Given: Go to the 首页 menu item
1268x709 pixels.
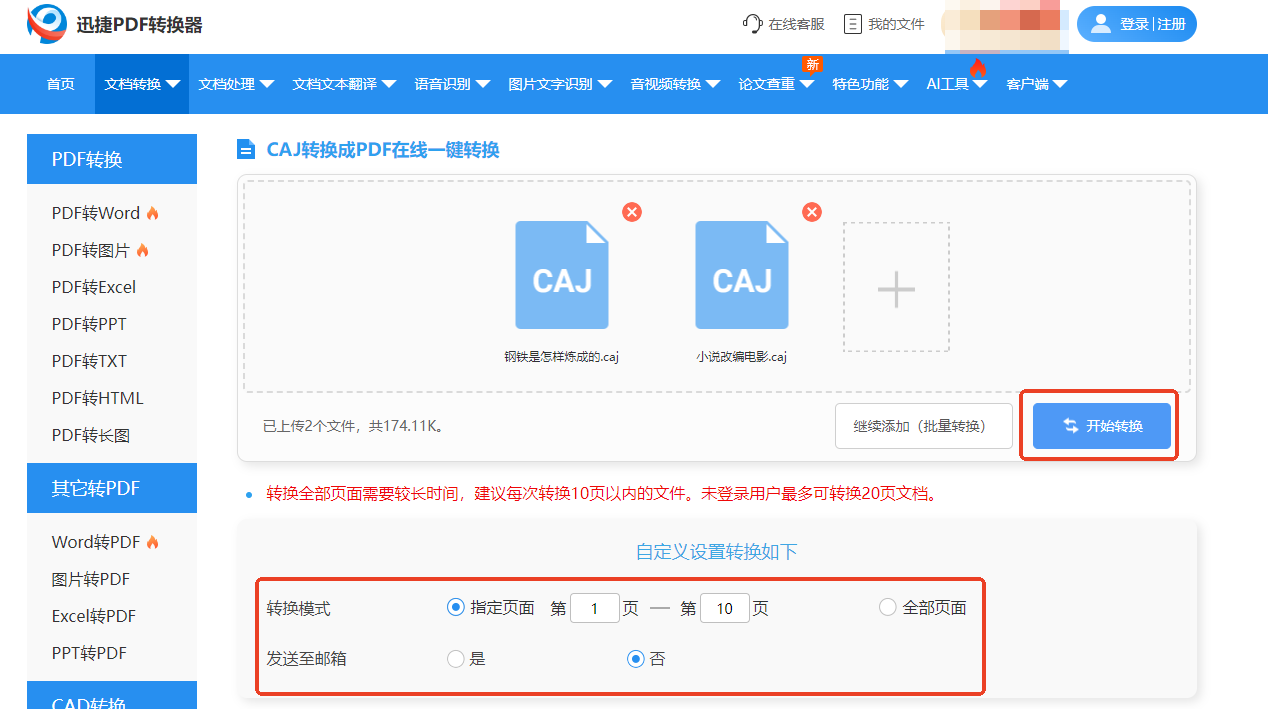Looking at the screenshot, I should pyautogui.click(x=60, y=84).
